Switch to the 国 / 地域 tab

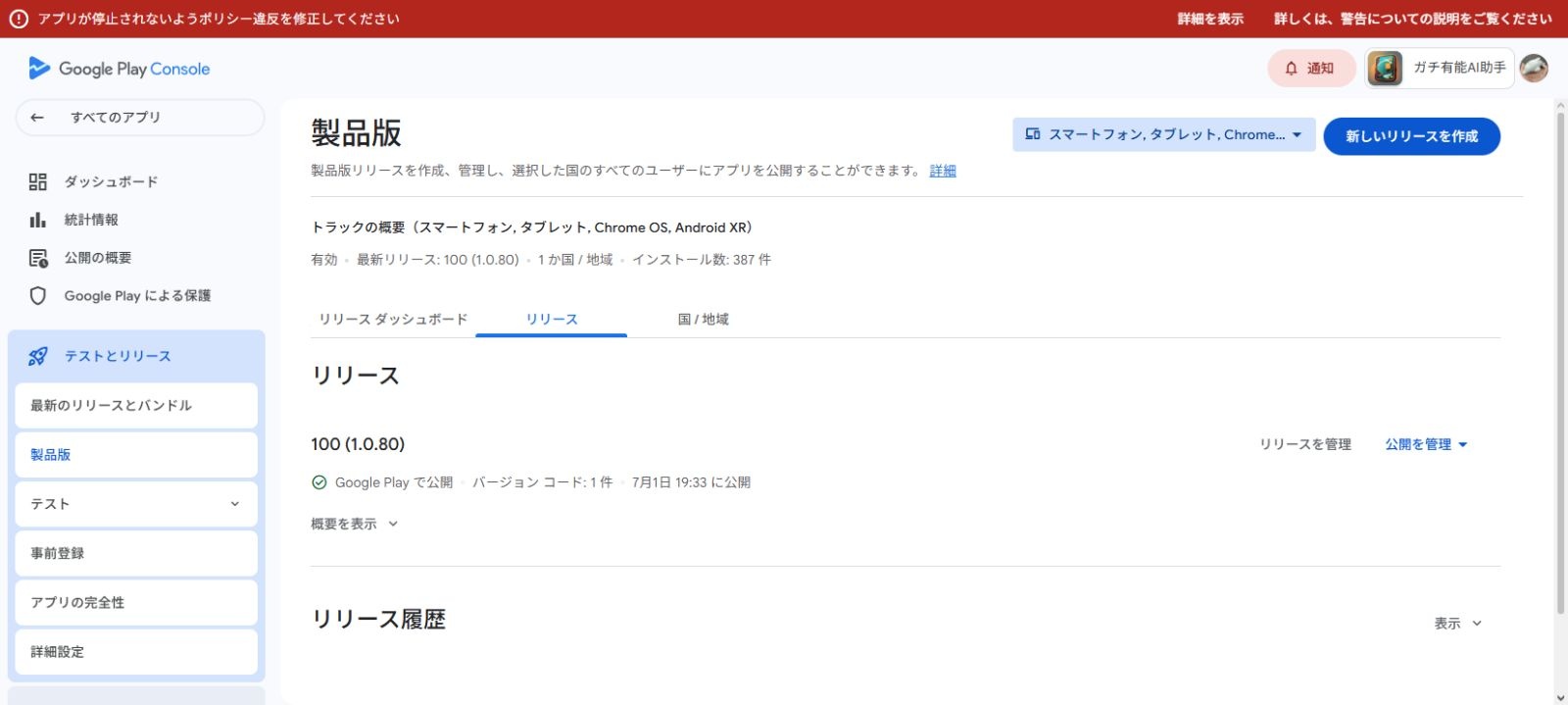703,320
